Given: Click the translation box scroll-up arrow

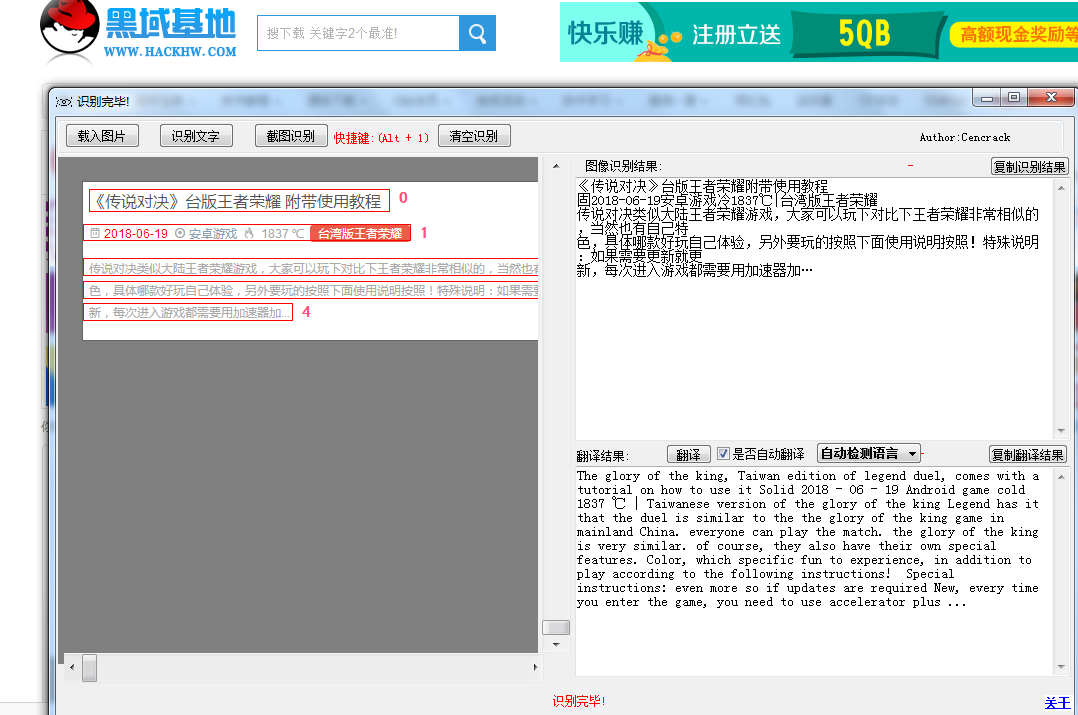Looking at the screenshot, I should tap(1061, 476).
